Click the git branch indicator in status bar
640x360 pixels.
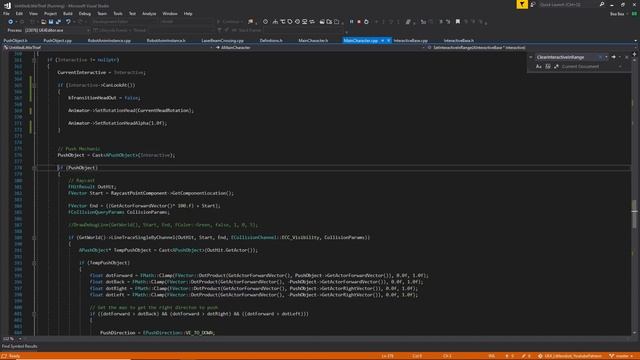click(x=622, y=356)
